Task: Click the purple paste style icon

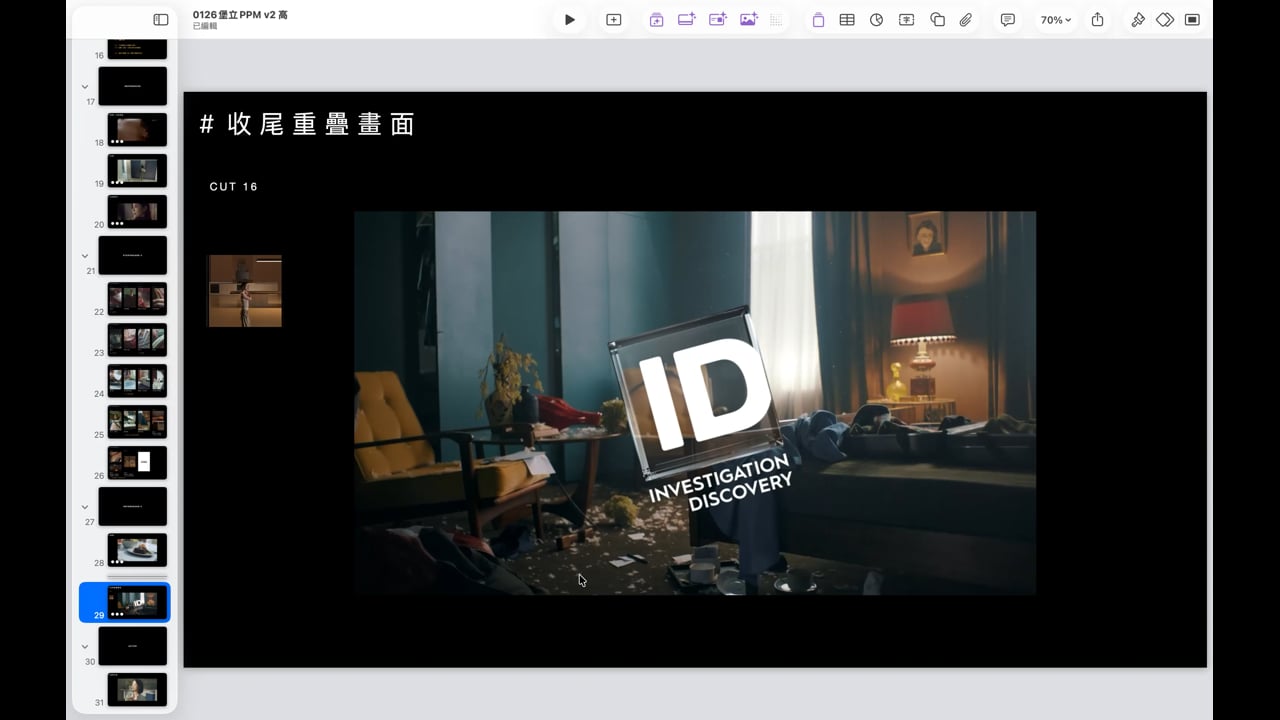Action: tap(818, 20)
